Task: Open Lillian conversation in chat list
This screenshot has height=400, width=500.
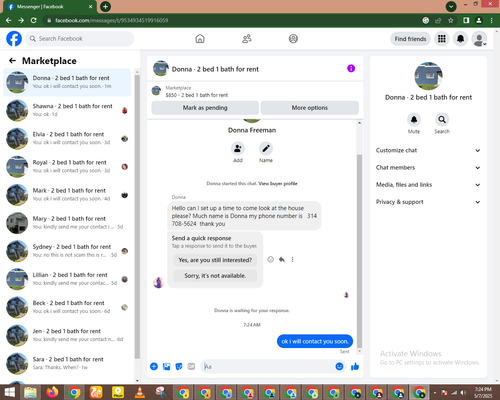Action: (67, 279)
